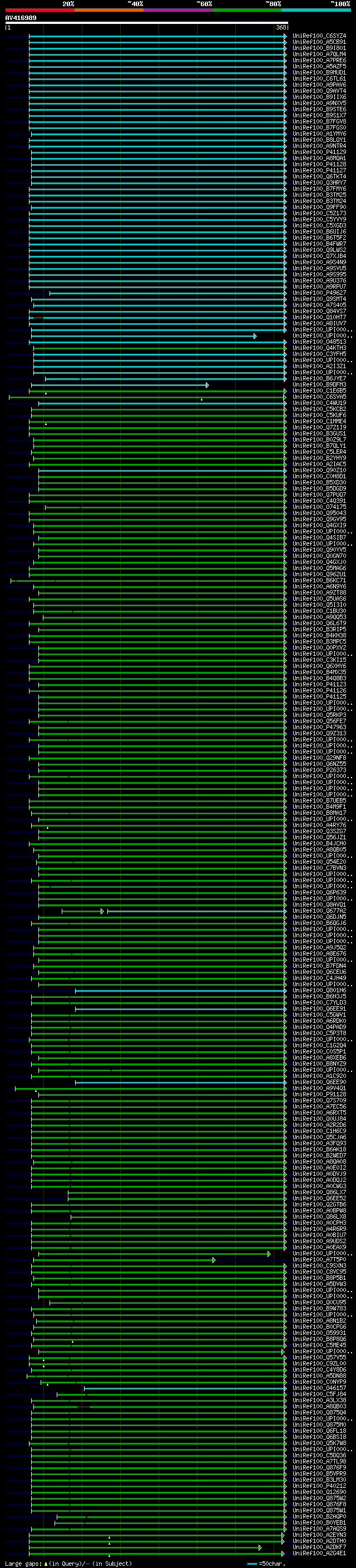The width and height of the screenshot is (356, 1568).
Task: Select the AV416989 query sequence label
Action: (x=21, y=18)
